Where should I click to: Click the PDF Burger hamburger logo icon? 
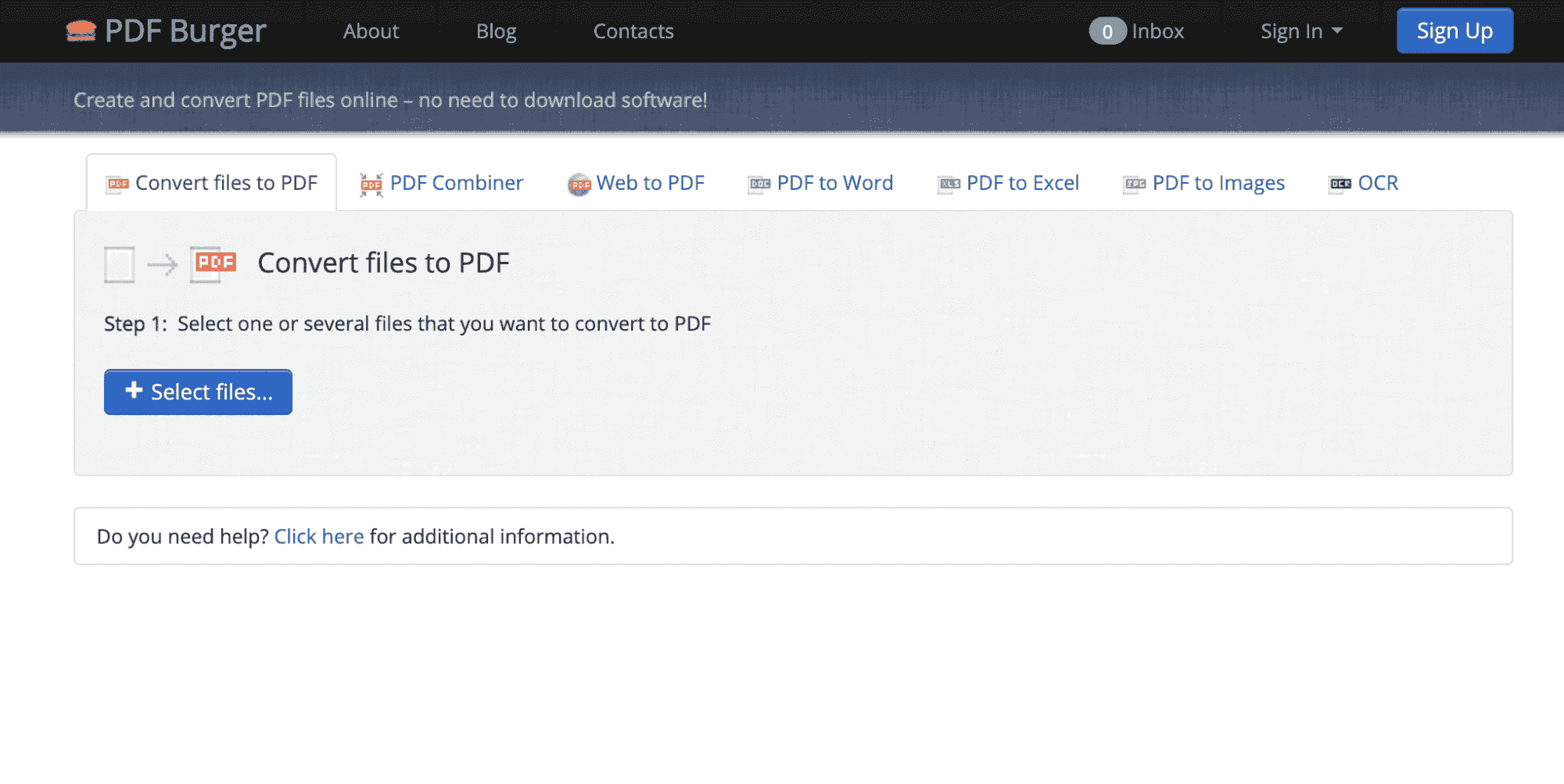tap(81, 31)
